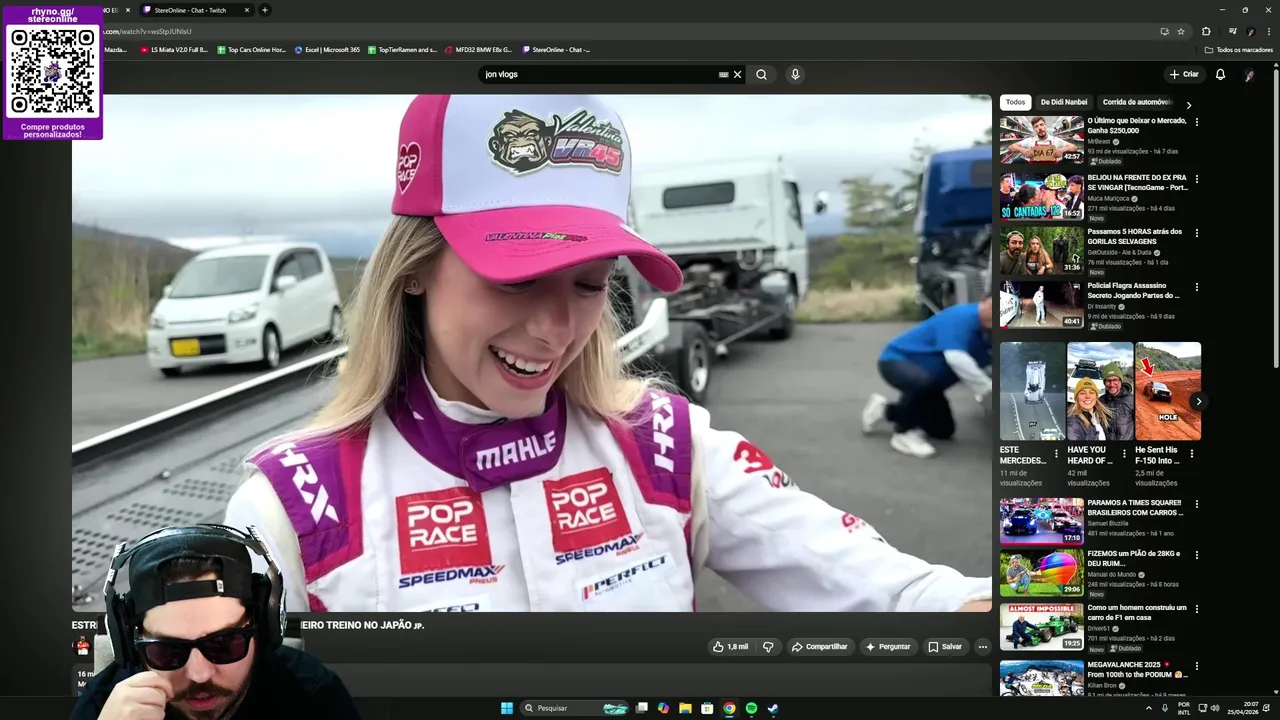Select the Todos filter chip
This screenshot has width=1280, height=720.
click(x=1015, y=102)
